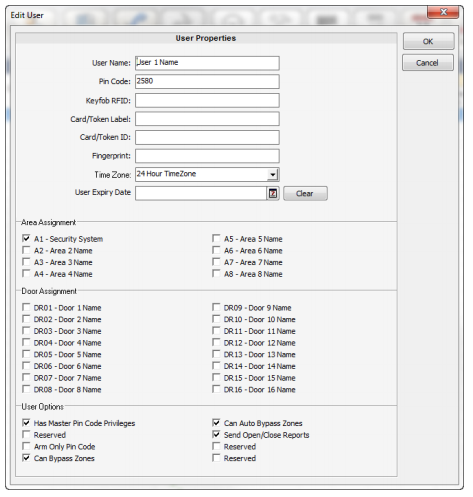The image size is (473, 497).
Task: Tick DR09 - Door 9 Name checkbox
Action: (x=216, y=307)
